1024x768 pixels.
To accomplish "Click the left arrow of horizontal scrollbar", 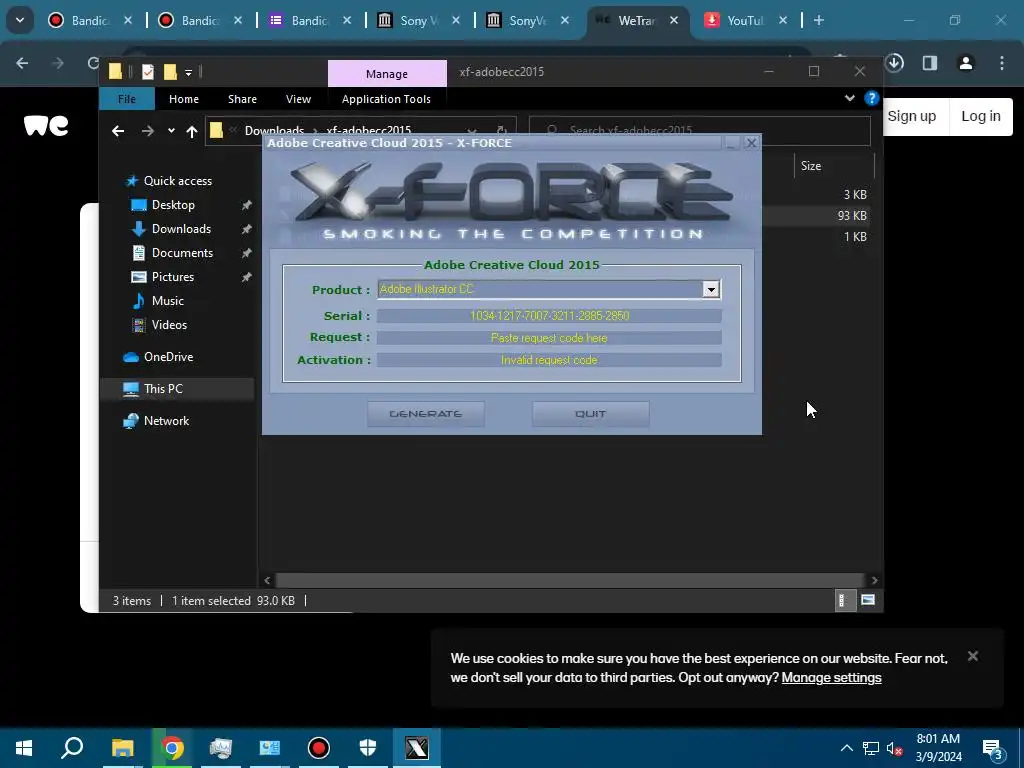I will tap(267, 580).
